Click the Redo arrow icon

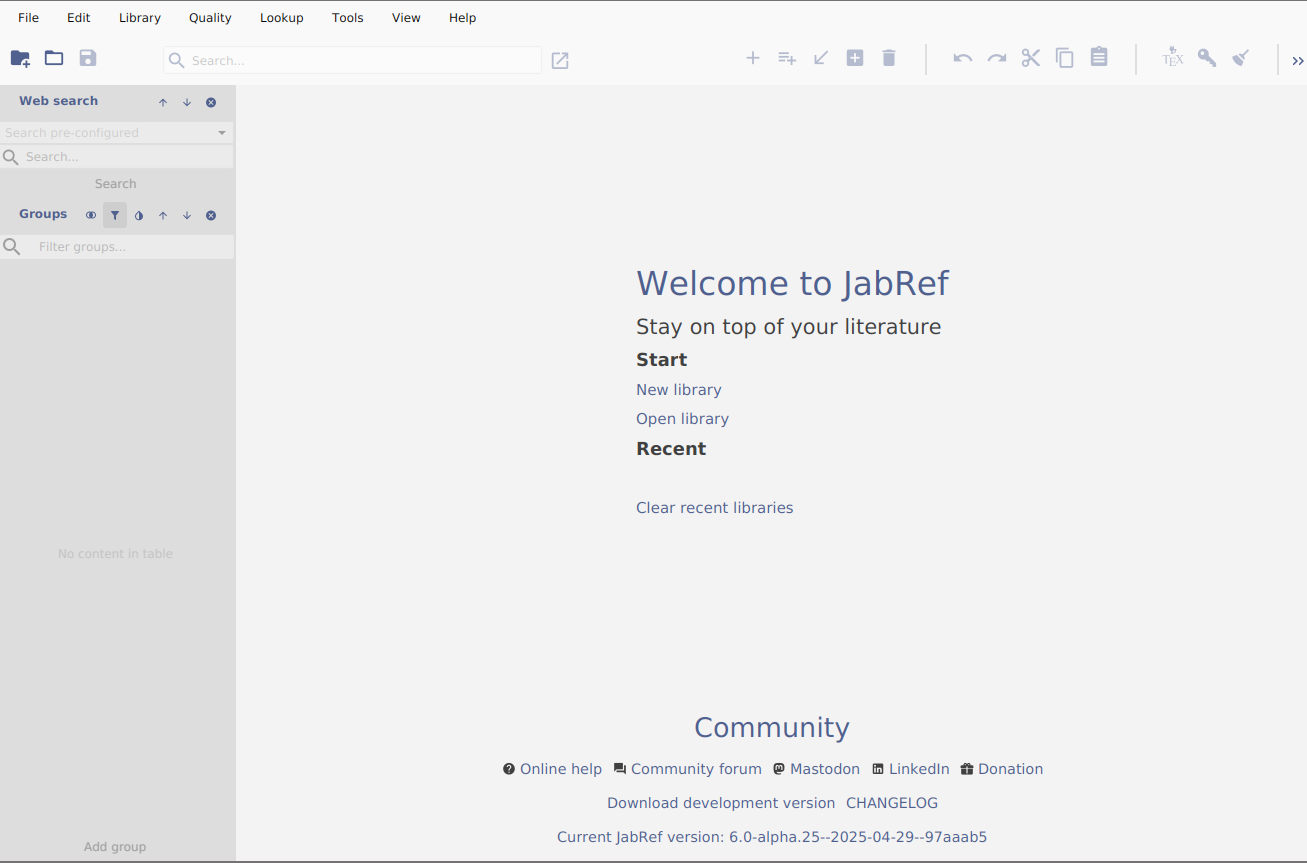pos(997,58)
